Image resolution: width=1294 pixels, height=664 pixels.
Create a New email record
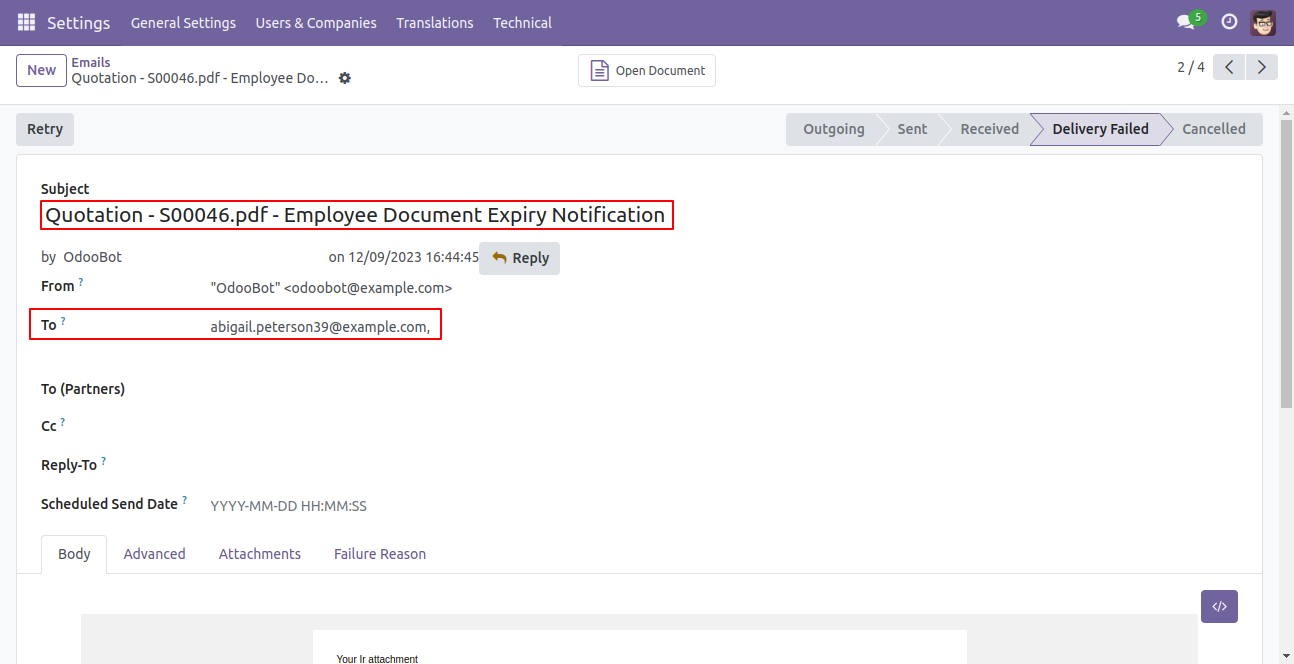[41, 70]
